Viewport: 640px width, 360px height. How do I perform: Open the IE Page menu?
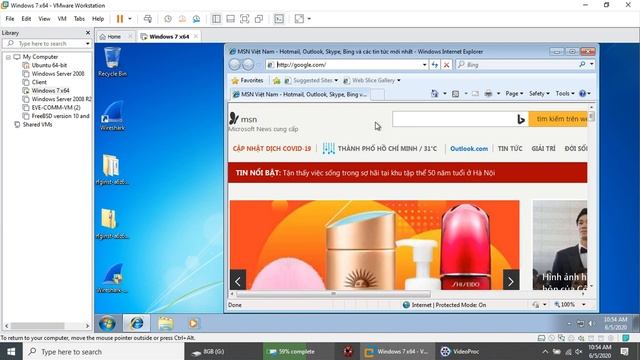pyautogui.click(x=514, y=93)
